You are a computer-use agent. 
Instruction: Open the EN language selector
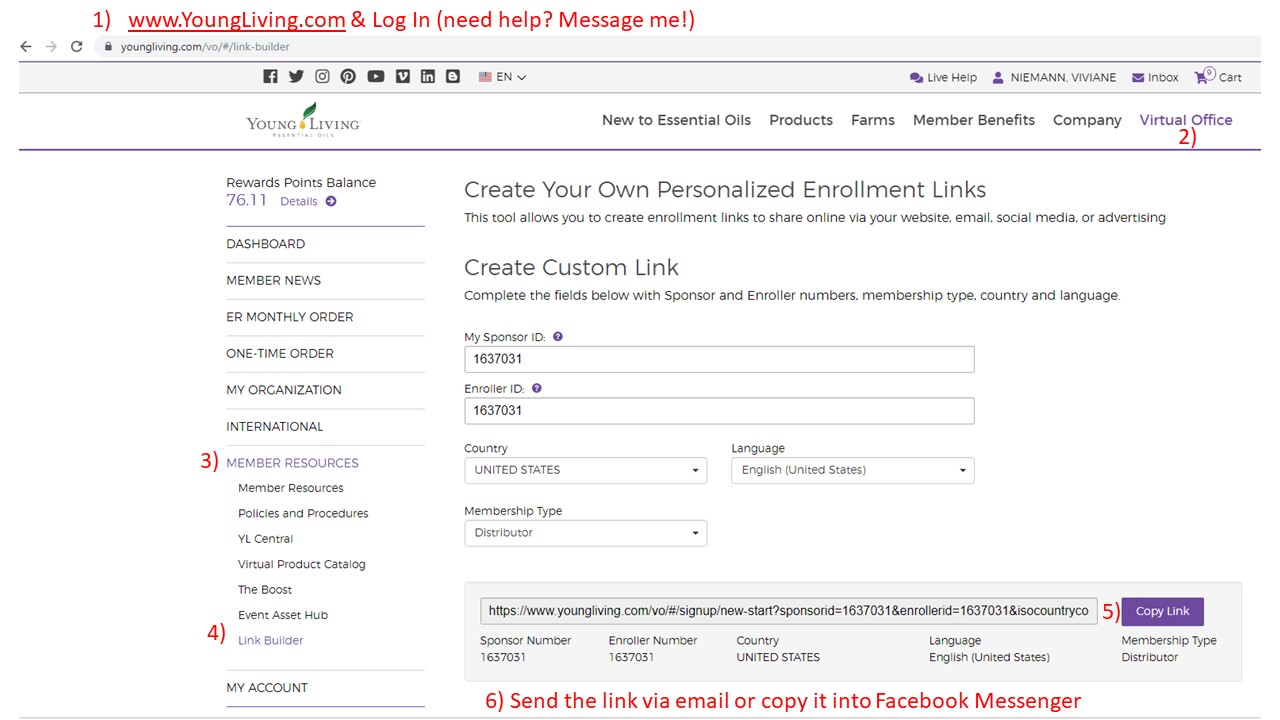(502, 77)
